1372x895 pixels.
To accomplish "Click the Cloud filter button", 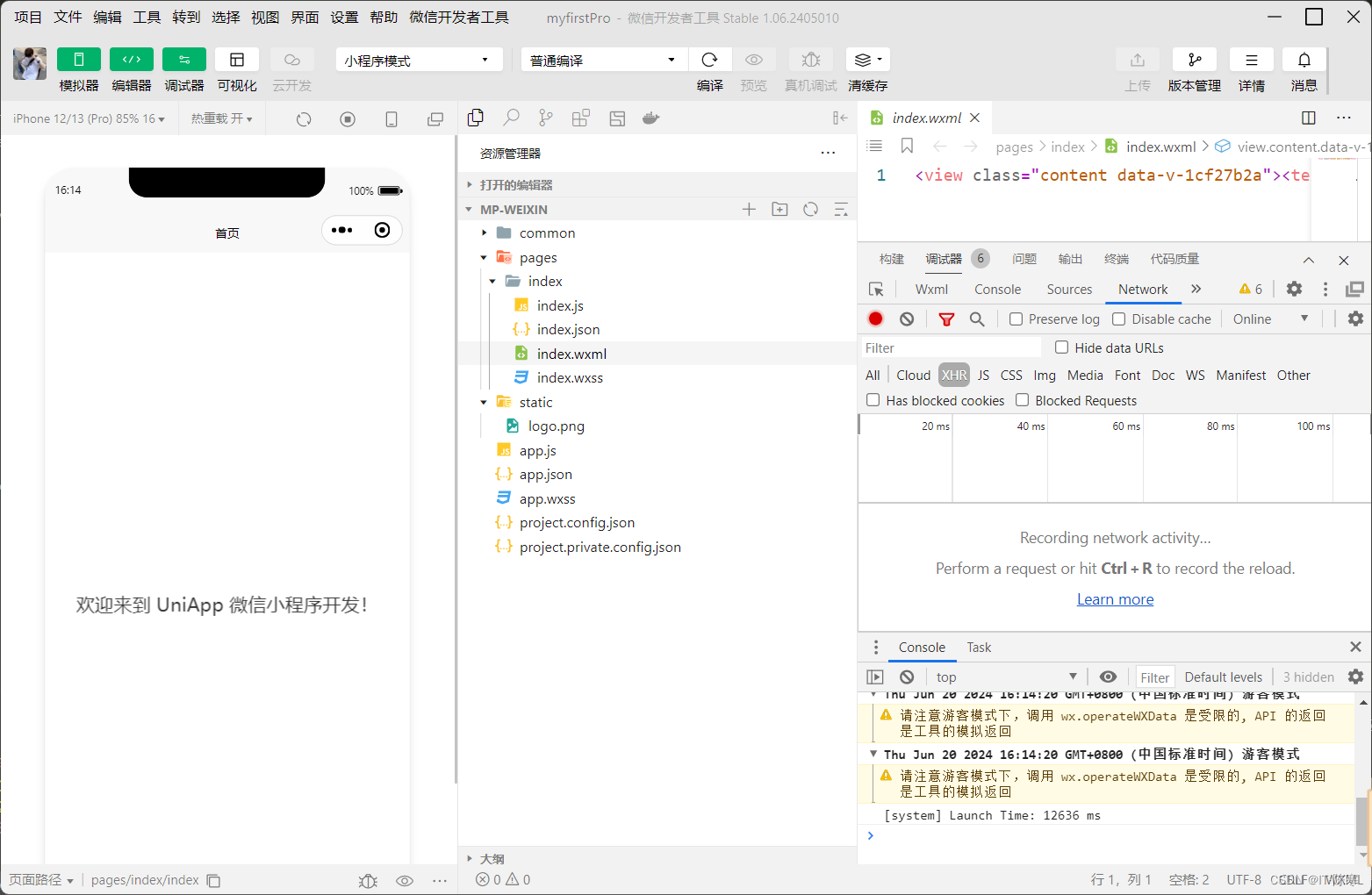I will coord(913,375).
